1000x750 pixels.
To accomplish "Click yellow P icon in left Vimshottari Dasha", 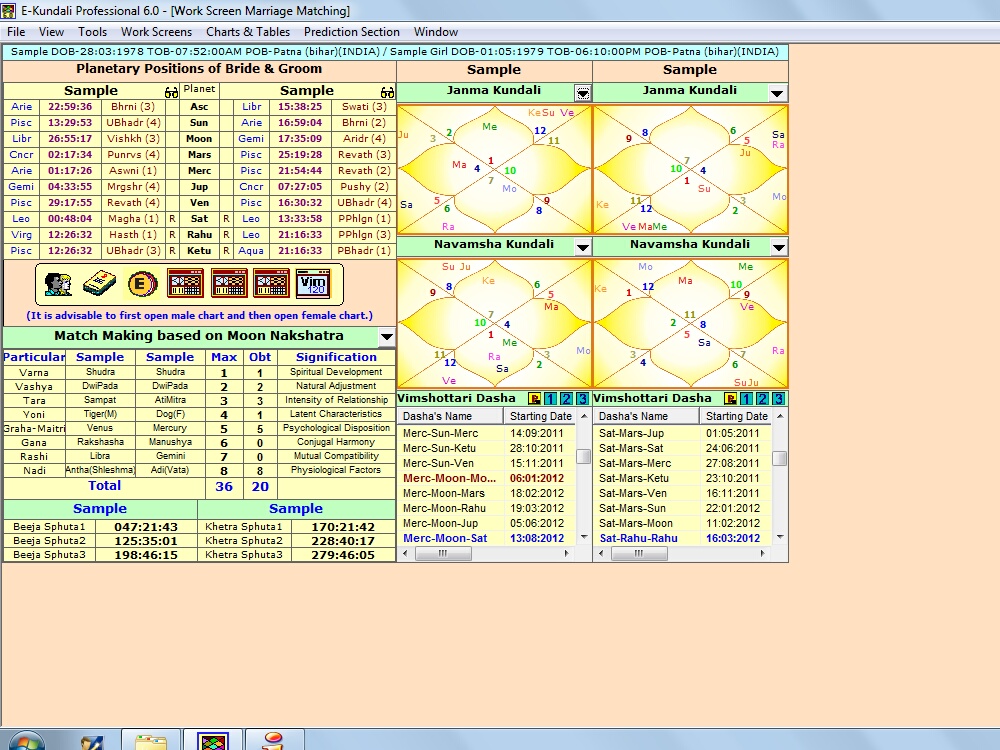I will pos(534,399).
